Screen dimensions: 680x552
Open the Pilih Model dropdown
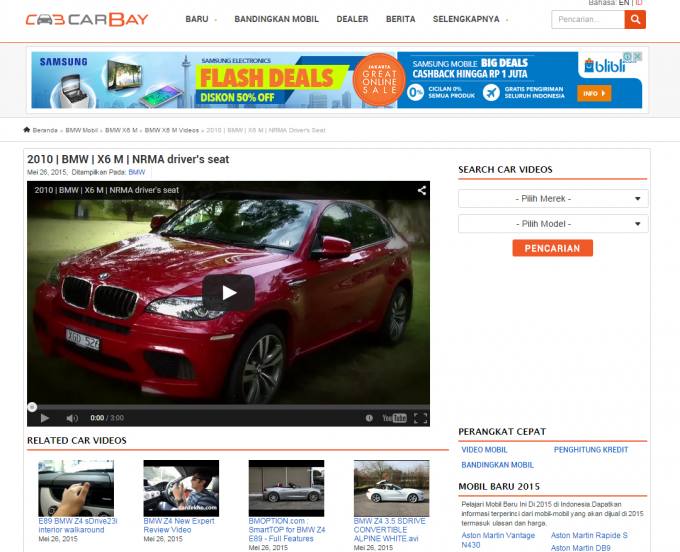pyautogui.click(x=553, y=224)
